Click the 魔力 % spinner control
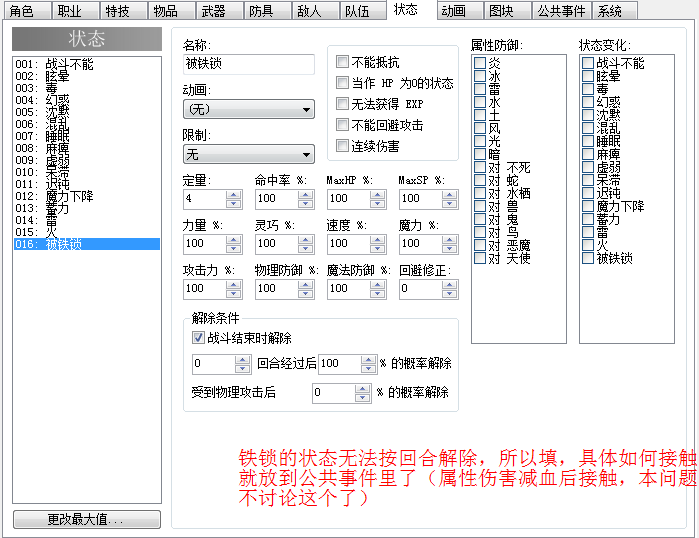The height and width of the screenshot is (538, 699). coord(449,244)
